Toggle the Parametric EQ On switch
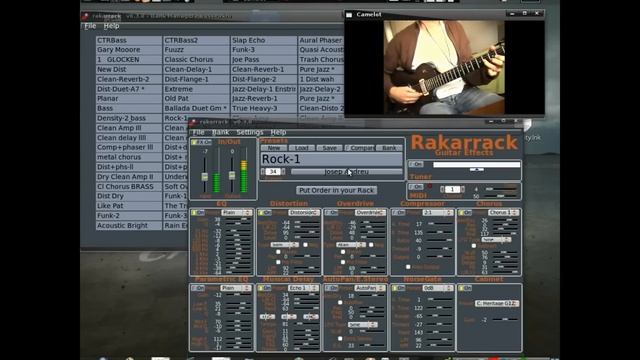 tap(198, 288)
